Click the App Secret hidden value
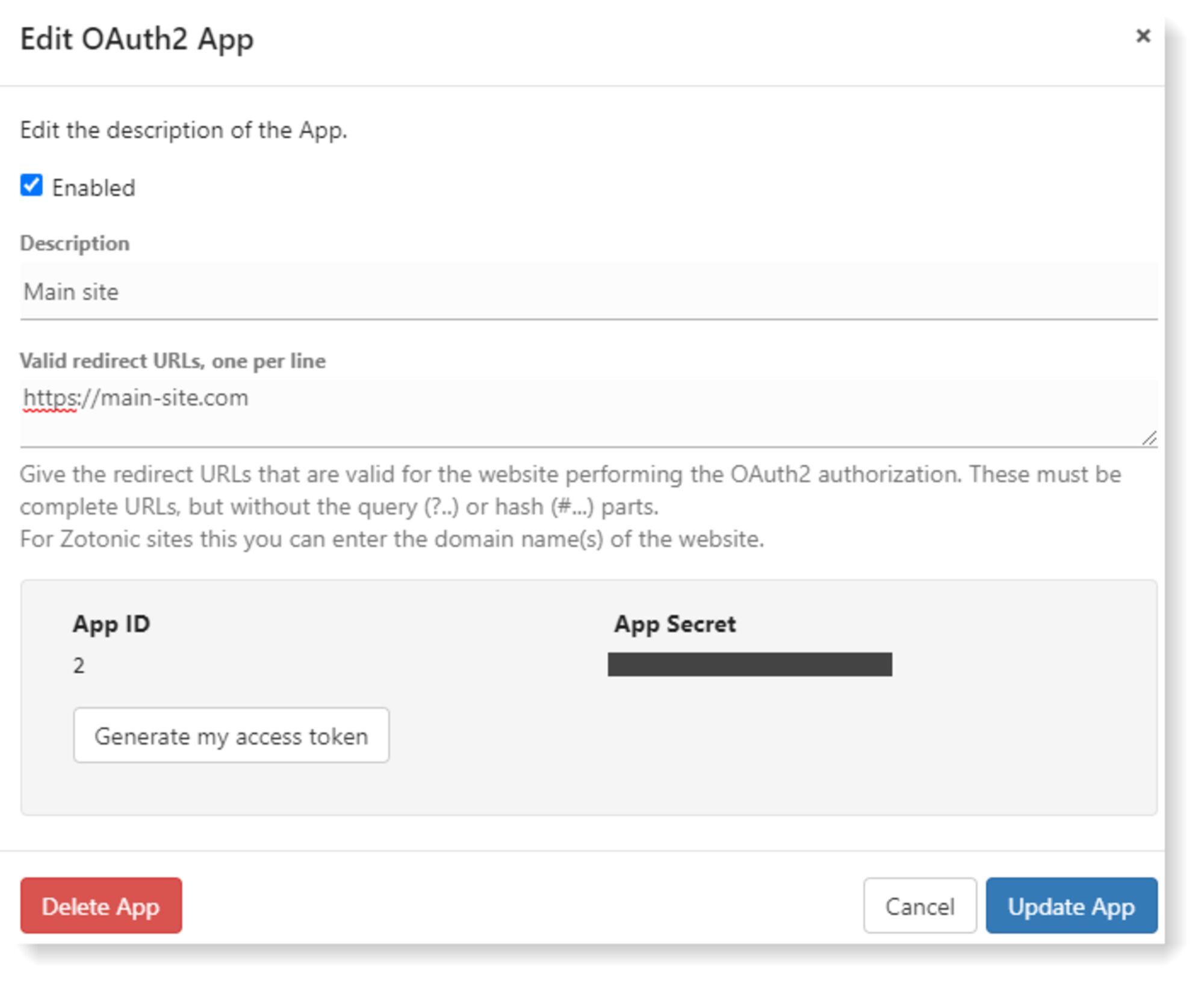Image resolution: width=1204 pixels, height=983 pixels. (749, 665)
